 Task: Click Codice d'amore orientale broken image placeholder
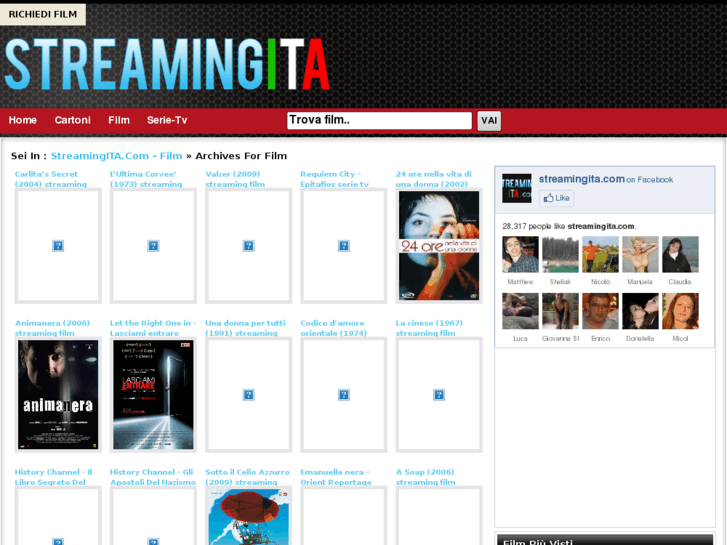[x=344, y=395]
